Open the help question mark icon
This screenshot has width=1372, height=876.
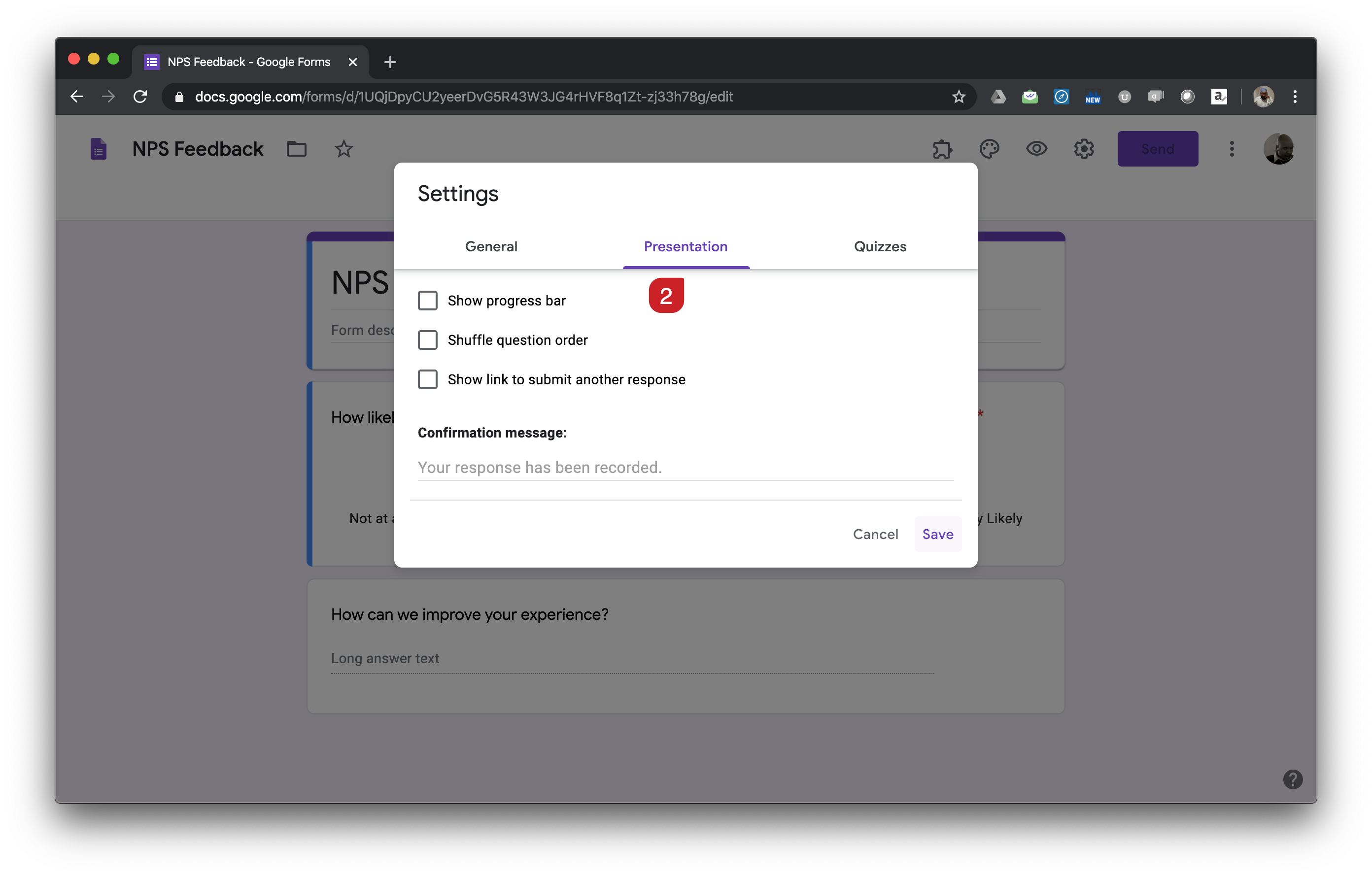tap(1292, 778)
